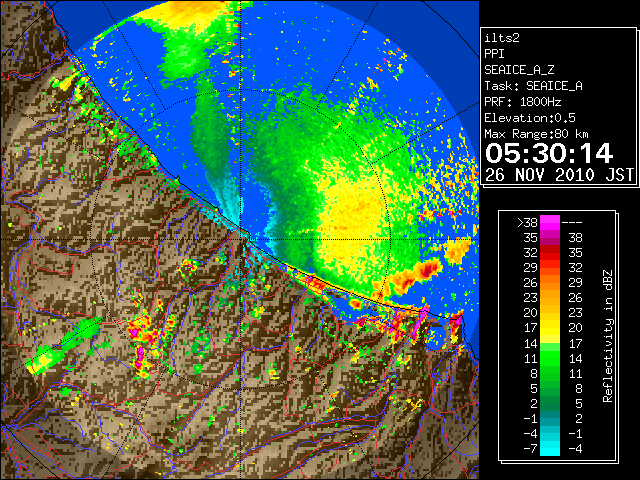Click the 05:30:14 timestamp

click(x=549, y=153)
